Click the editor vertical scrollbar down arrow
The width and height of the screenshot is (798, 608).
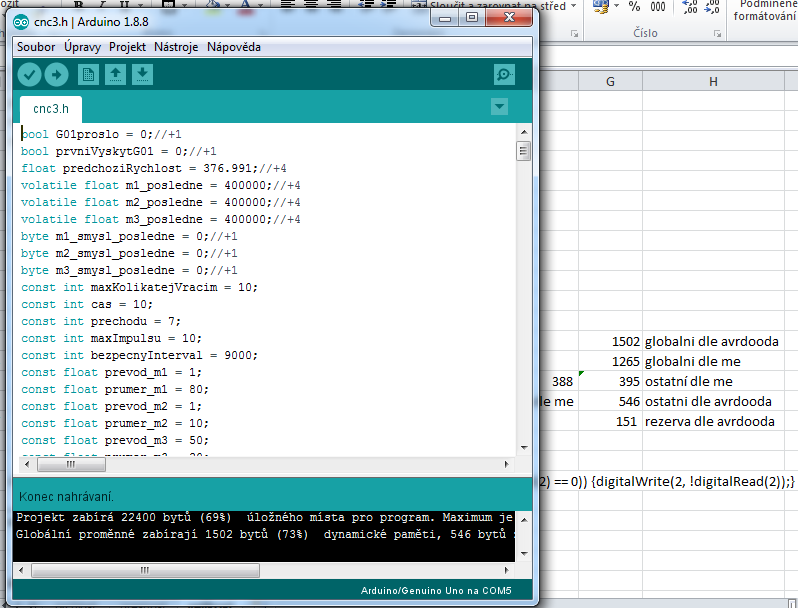tap(524, 448)
